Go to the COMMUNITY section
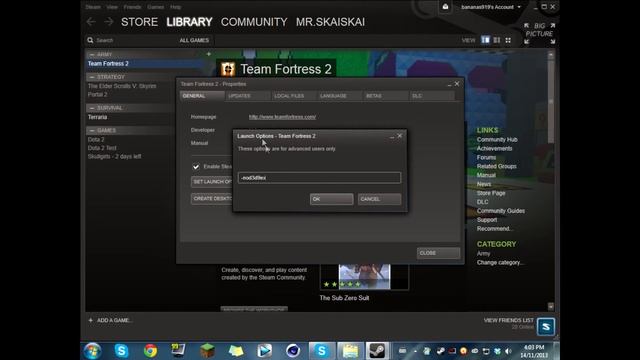This screenshot has height=360, width=640. pyautogui.click(x=254, y=22)
